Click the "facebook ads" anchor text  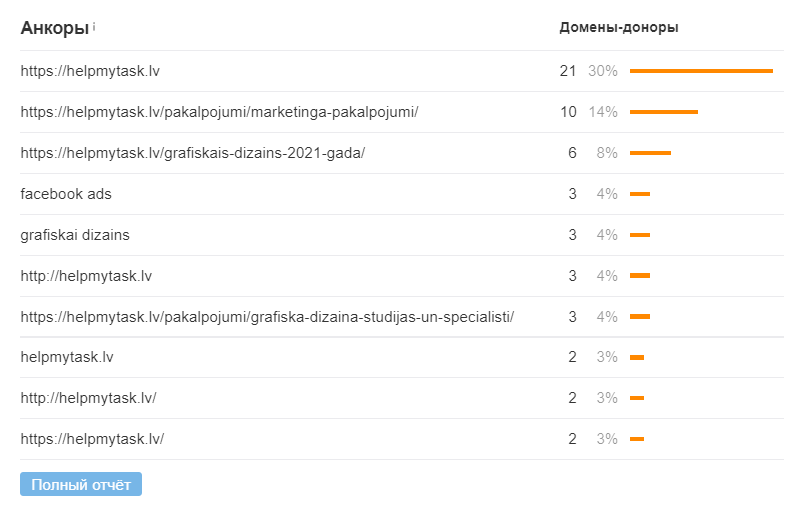66,194
